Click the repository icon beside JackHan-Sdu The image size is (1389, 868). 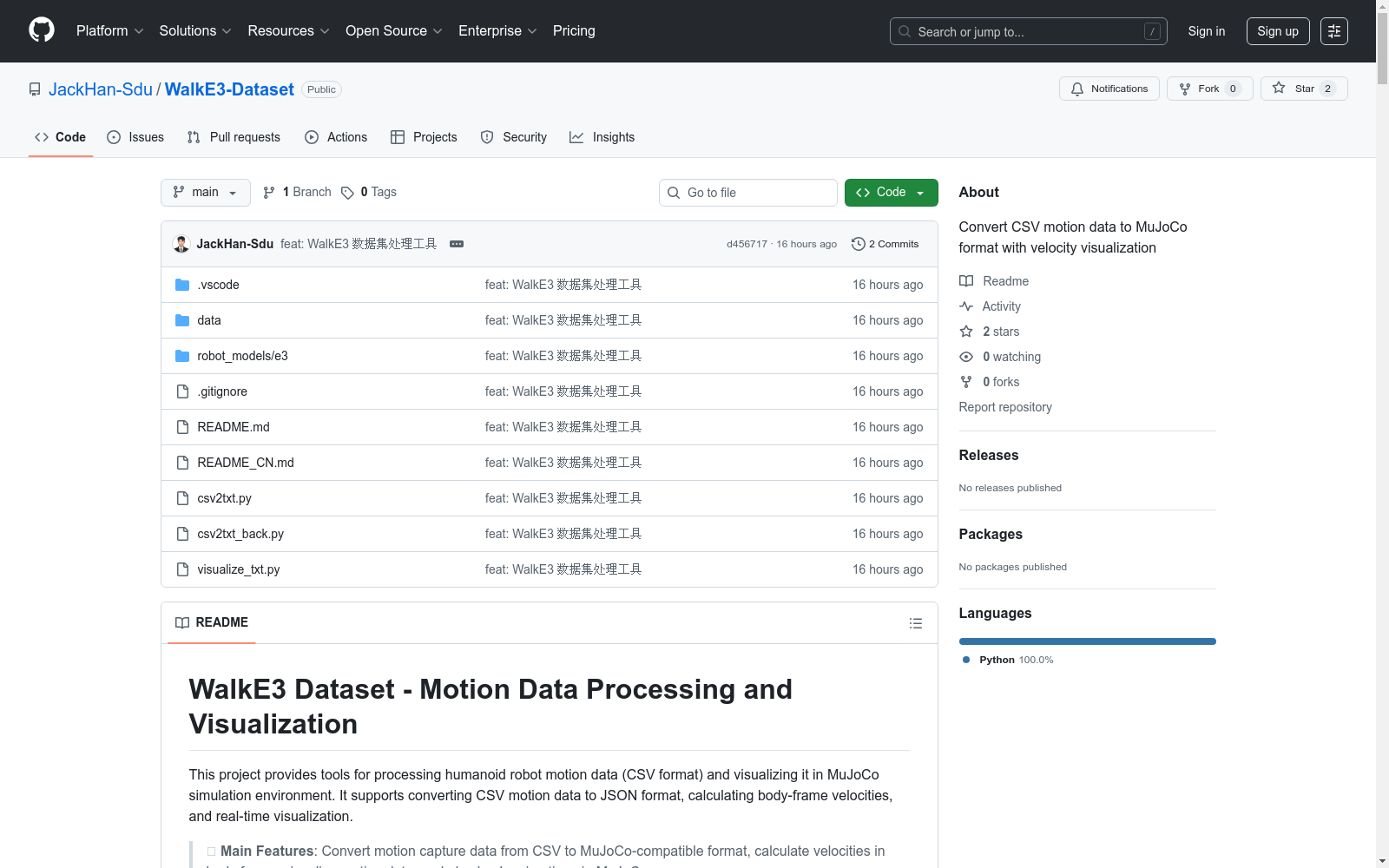click(35, 89)
